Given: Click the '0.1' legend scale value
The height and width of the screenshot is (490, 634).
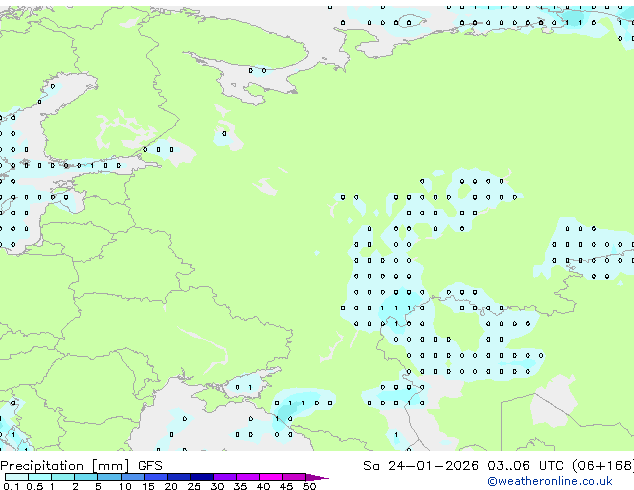Looking at the screenshot, I should click(11, 486).
